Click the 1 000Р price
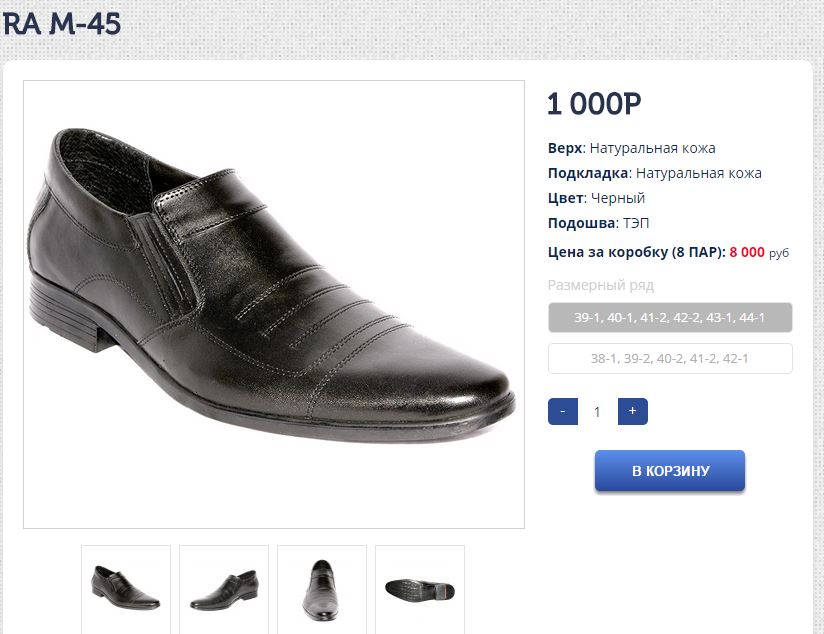The image size is (824, 634). tap(594, 104)
